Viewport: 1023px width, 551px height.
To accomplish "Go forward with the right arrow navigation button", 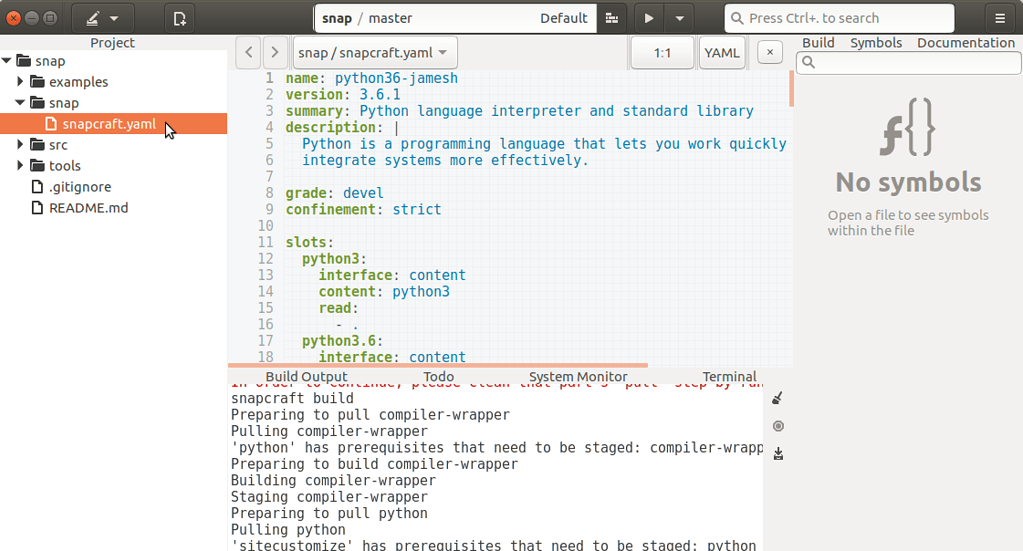I will coord(275,53).
